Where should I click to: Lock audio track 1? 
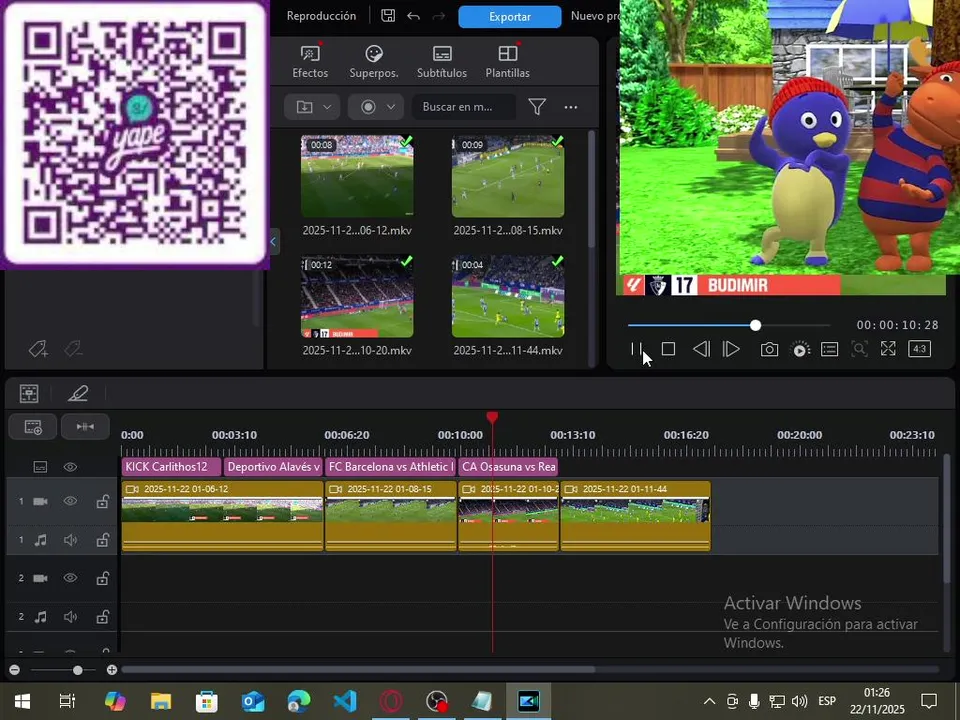[x=102, y=540]
